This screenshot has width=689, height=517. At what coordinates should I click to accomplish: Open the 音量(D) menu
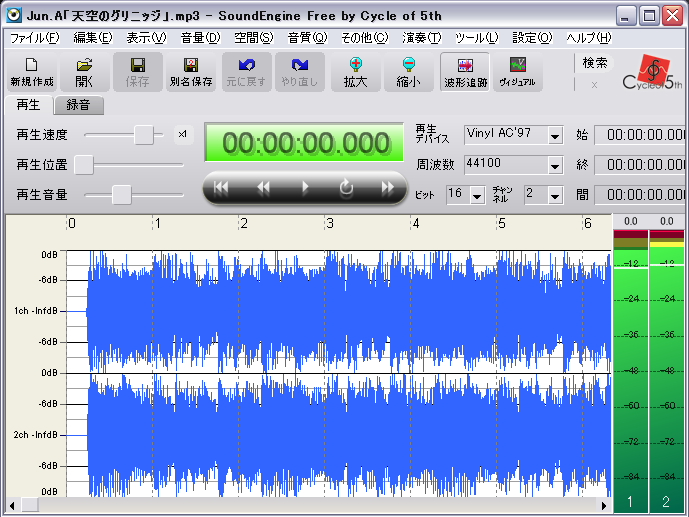pyautogui.click(x=200, y=38)
